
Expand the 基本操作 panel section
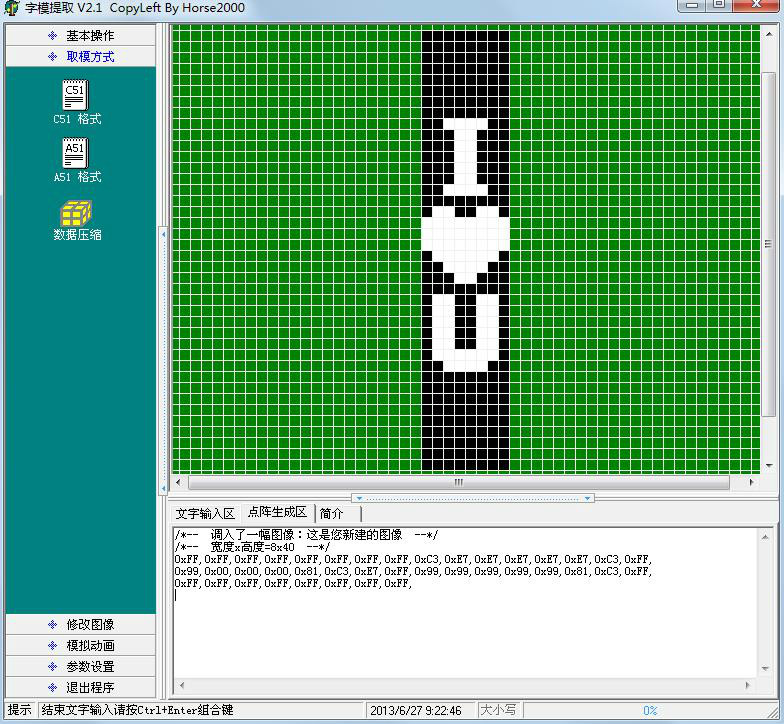pyautogui.click(x=80, y=35)
